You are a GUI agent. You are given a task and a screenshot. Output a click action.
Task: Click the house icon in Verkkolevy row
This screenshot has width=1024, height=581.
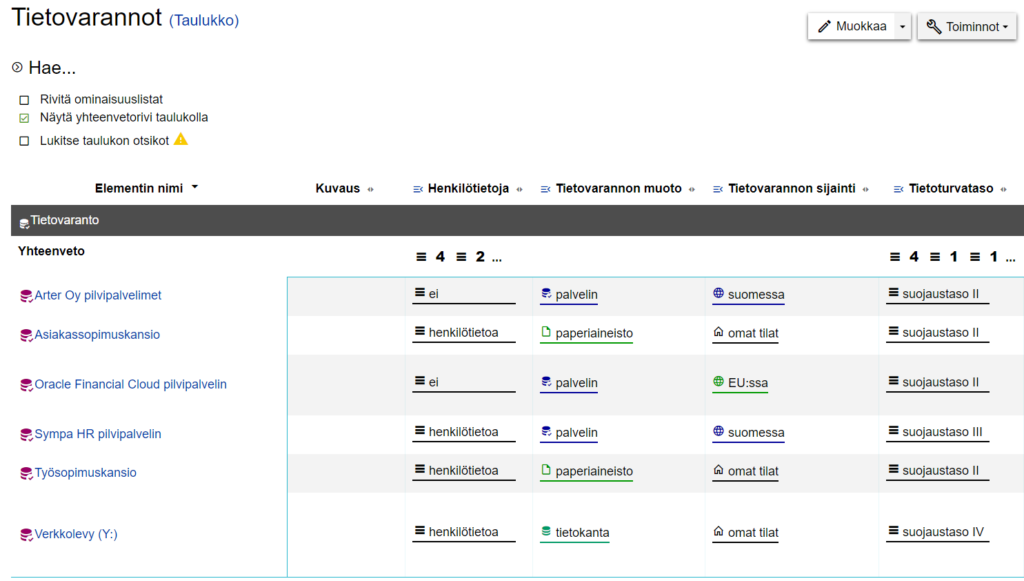[718, 531]
